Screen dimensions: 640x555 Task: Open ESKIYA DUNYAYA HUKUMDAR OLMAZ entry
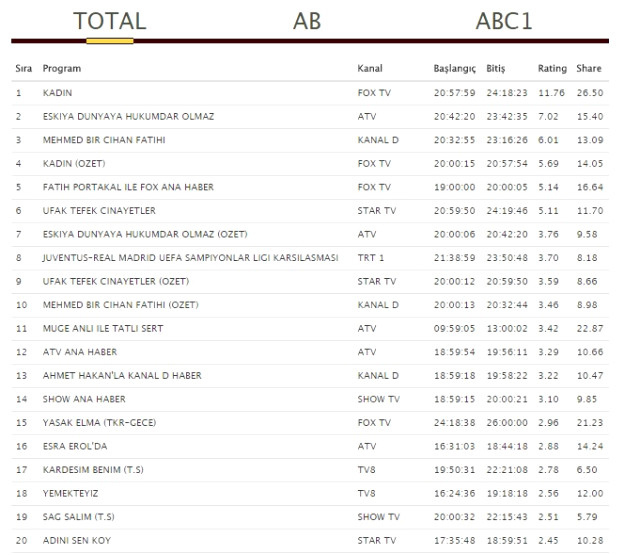(x=128, y=117)
